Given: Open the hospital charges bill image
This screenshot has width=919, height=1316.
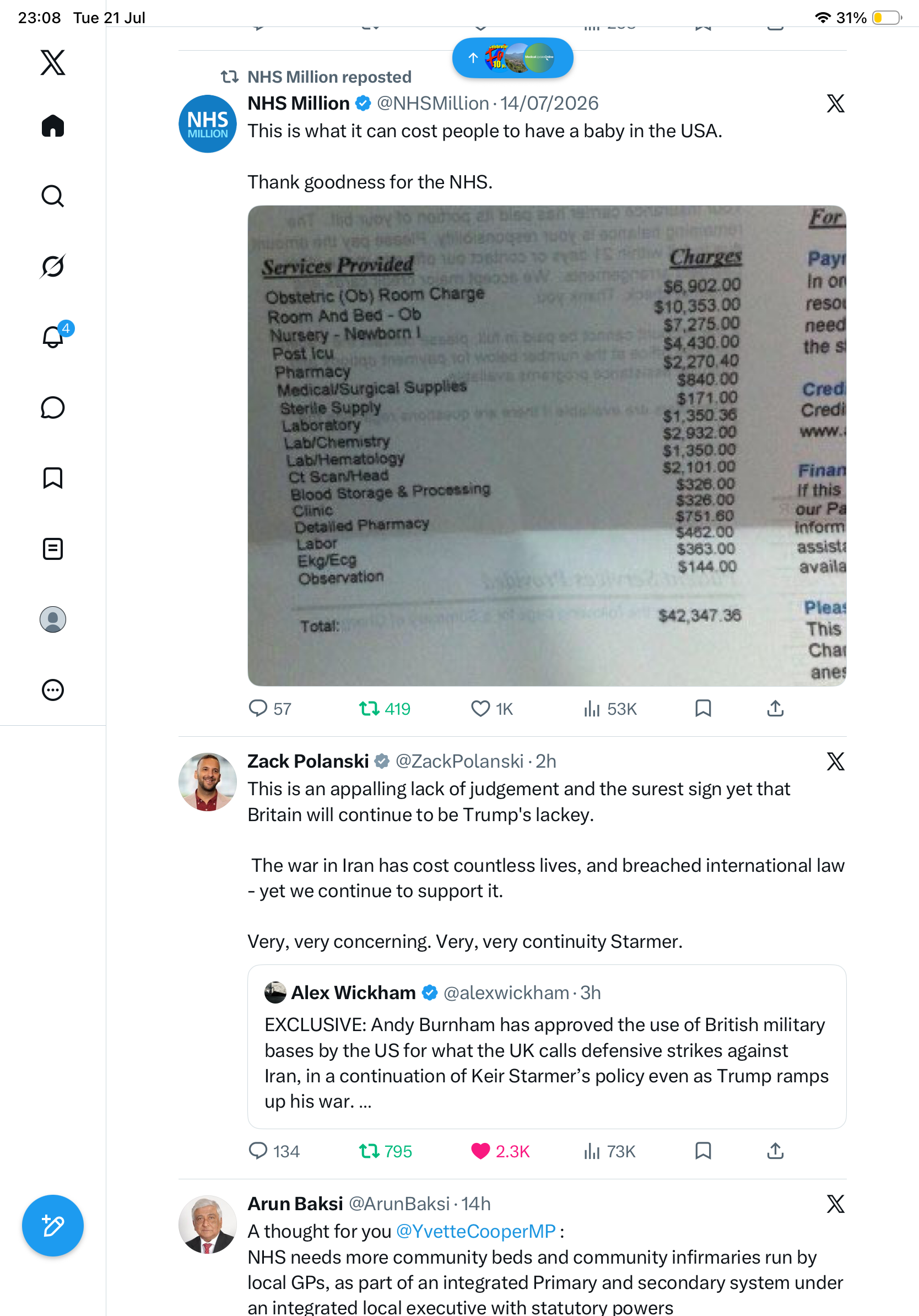Looking at the screenshot, I should click(547, 445).
